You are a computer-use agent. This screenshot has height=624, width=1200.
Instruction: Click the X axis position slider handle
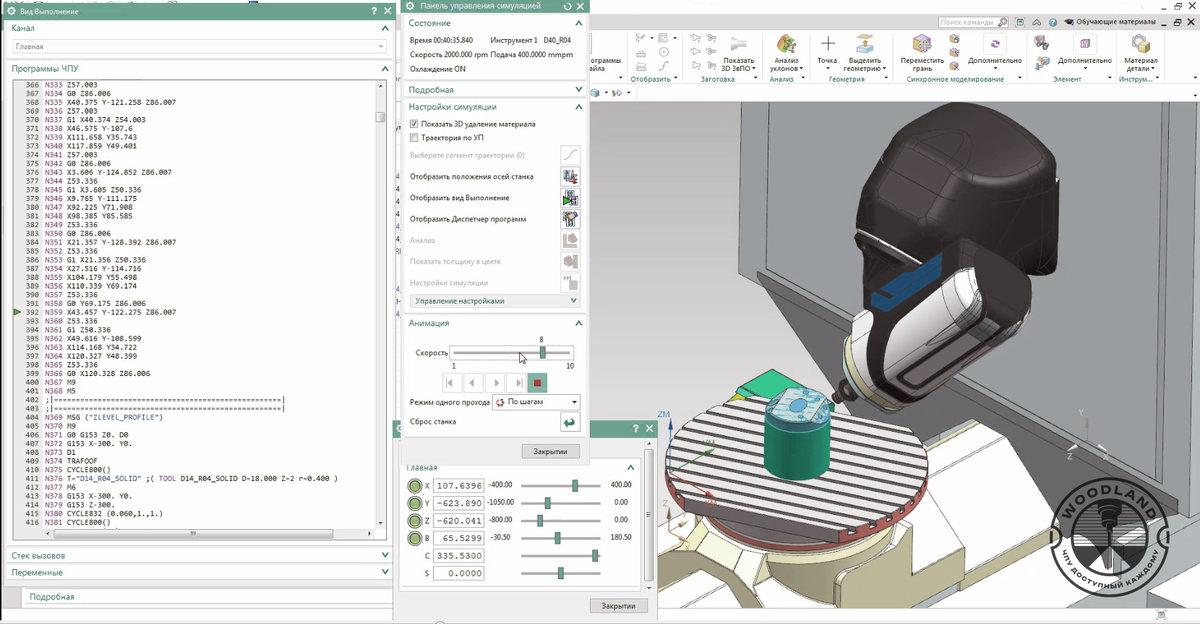pyautogui.click(x=575, y=485)
